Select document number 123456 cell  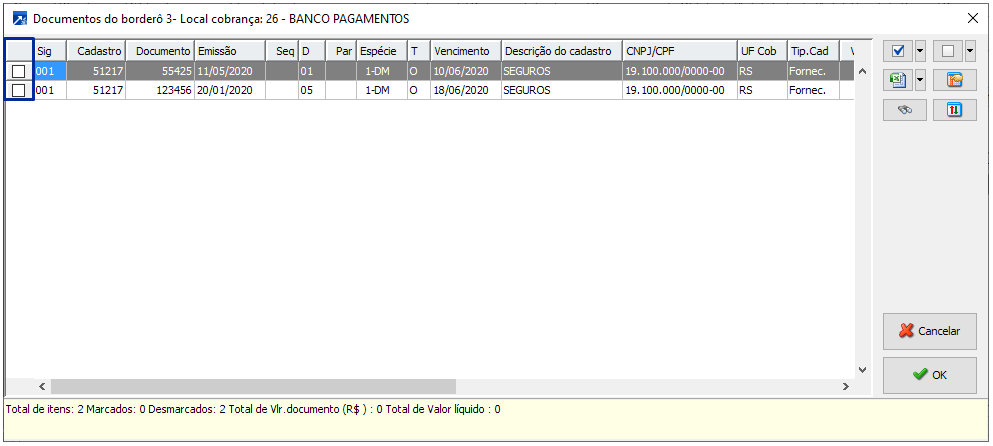[160, 91]
